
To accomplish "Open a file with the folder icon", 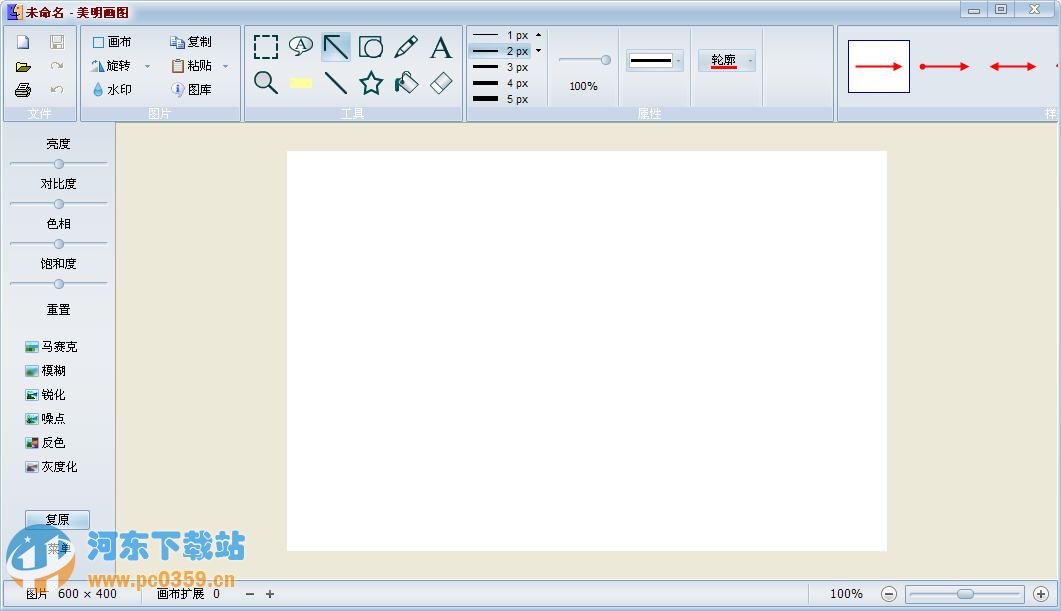I will [x=23, y=66].
